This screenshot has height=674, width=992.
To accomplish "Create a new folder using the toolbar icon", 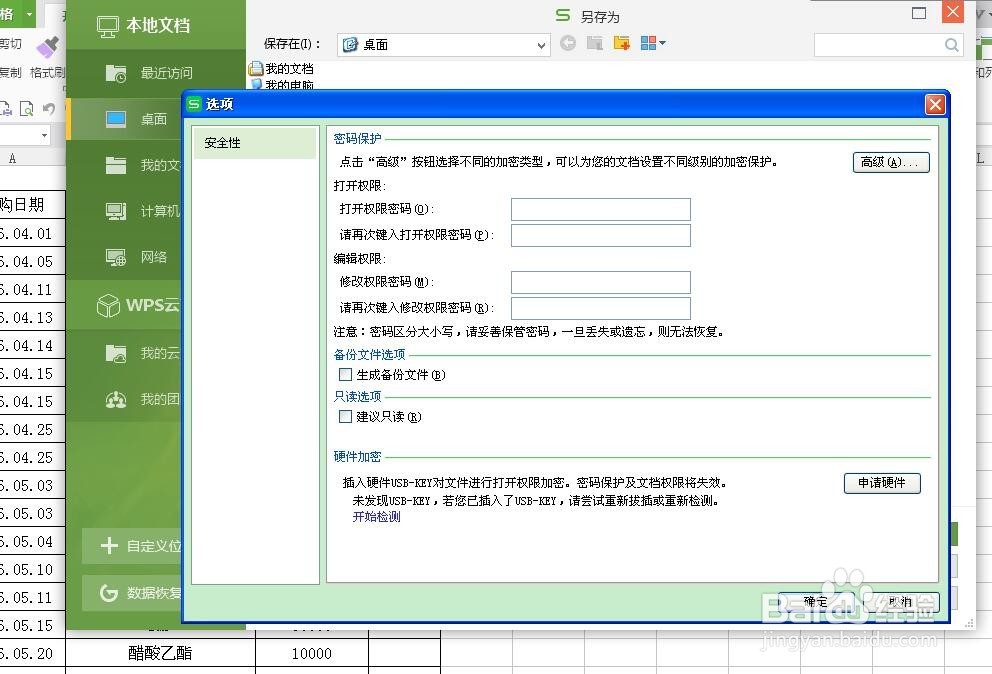I will click(x=623, y=43).
